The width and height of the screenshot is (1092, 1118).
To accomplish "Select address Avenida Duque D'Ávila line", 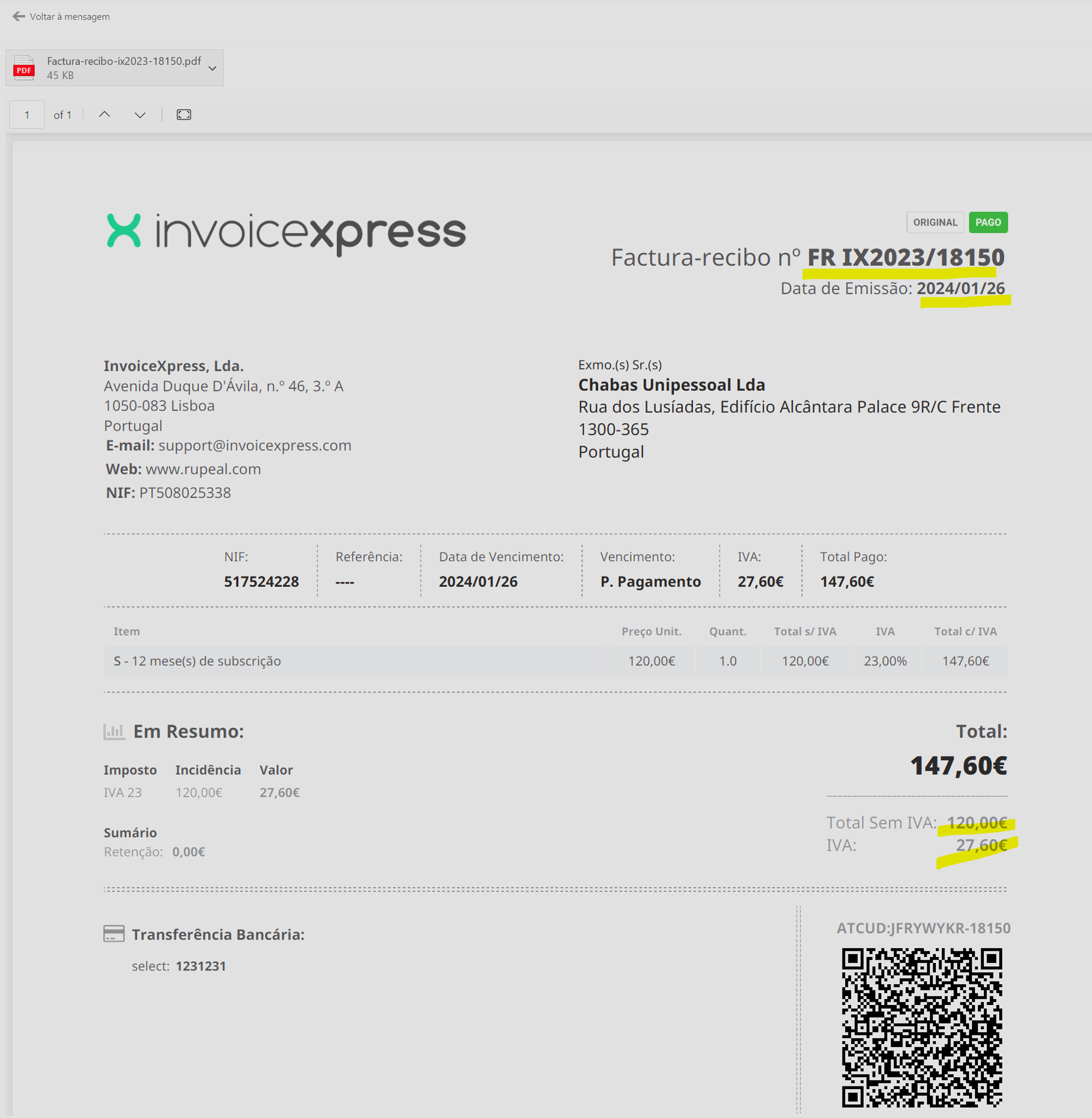I will pyautogui.click(x=224, y=386).
